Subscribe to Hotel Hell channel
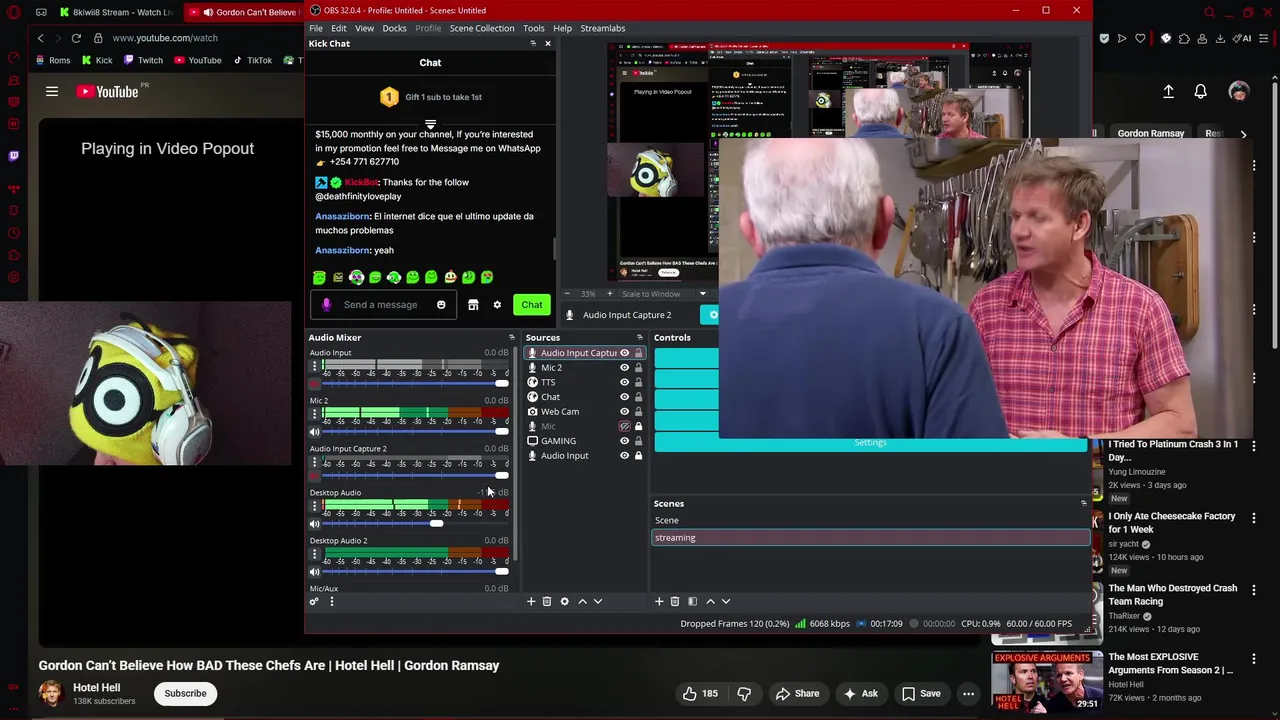 (185, 693)
